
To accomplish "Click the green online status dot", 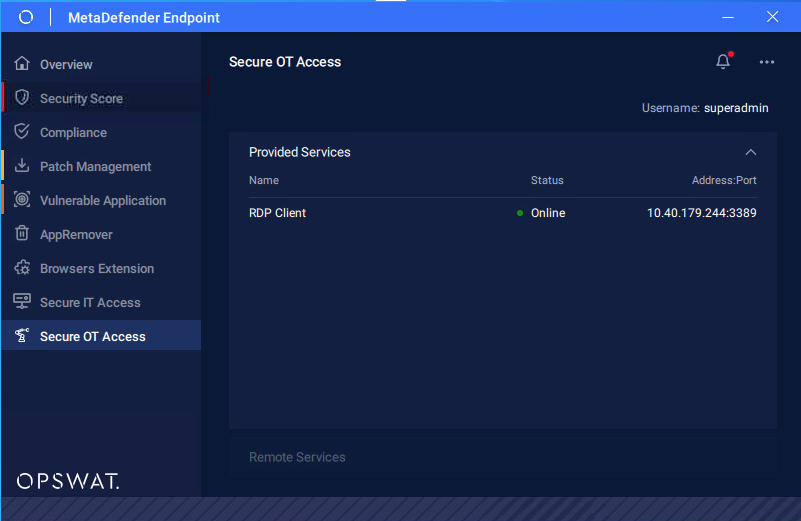I will point(520,213).
